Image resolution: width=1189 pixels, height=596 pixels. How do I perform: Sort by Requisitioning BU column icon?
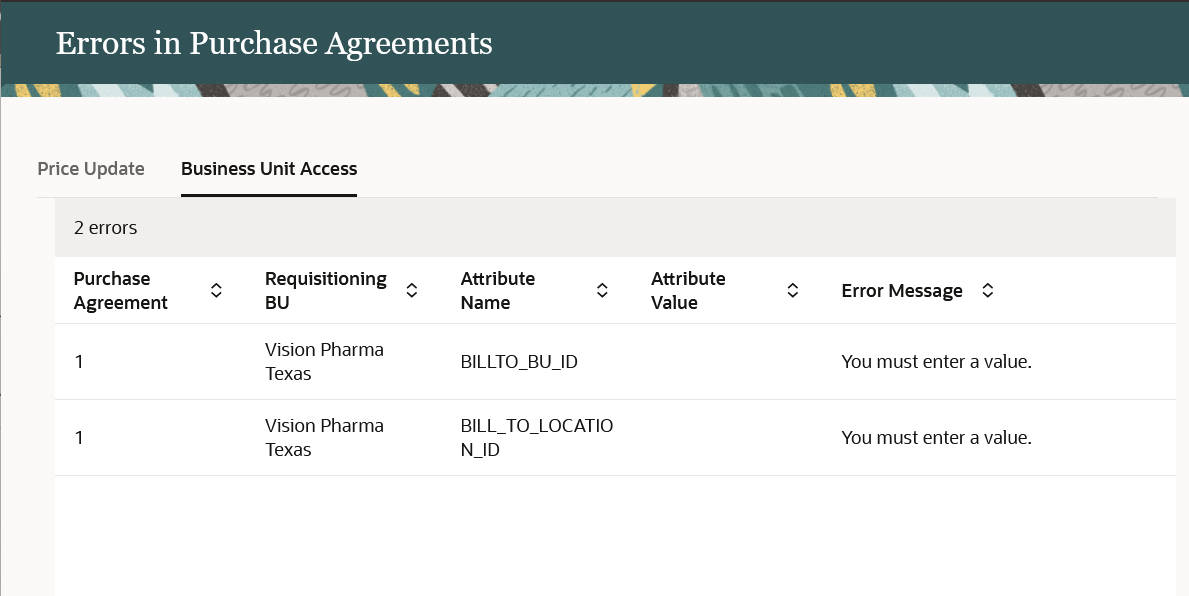411,291
